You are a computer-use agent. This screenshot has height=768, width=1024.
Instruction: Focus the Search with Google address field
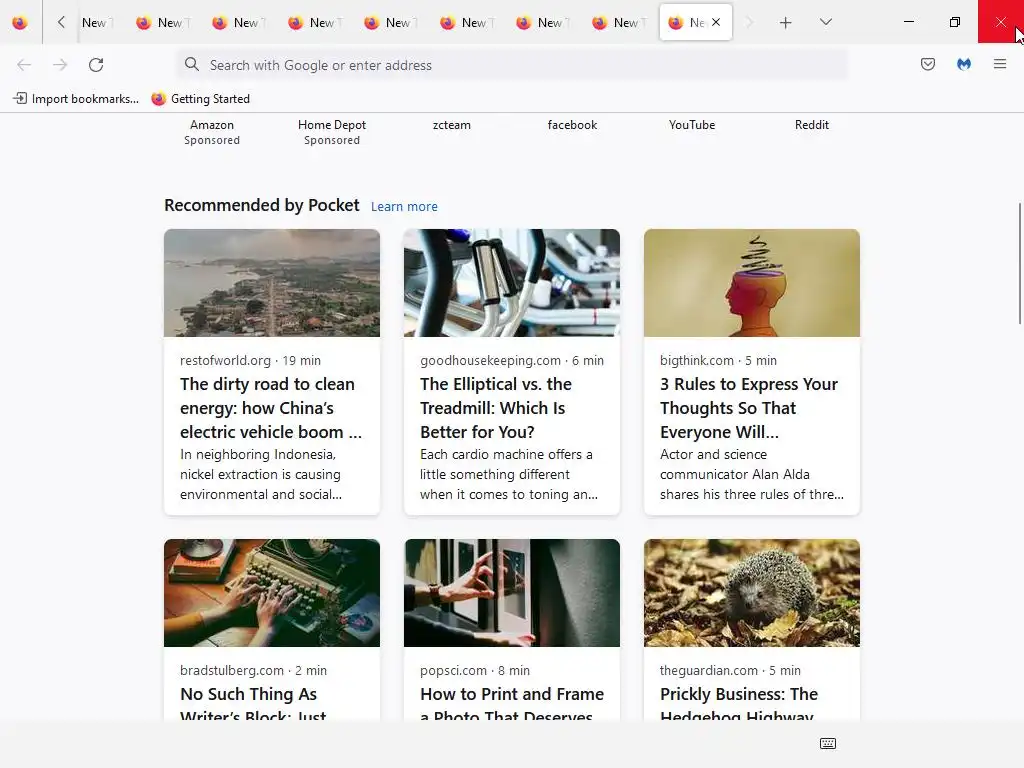pyautogui.click(x=512, y=65)
